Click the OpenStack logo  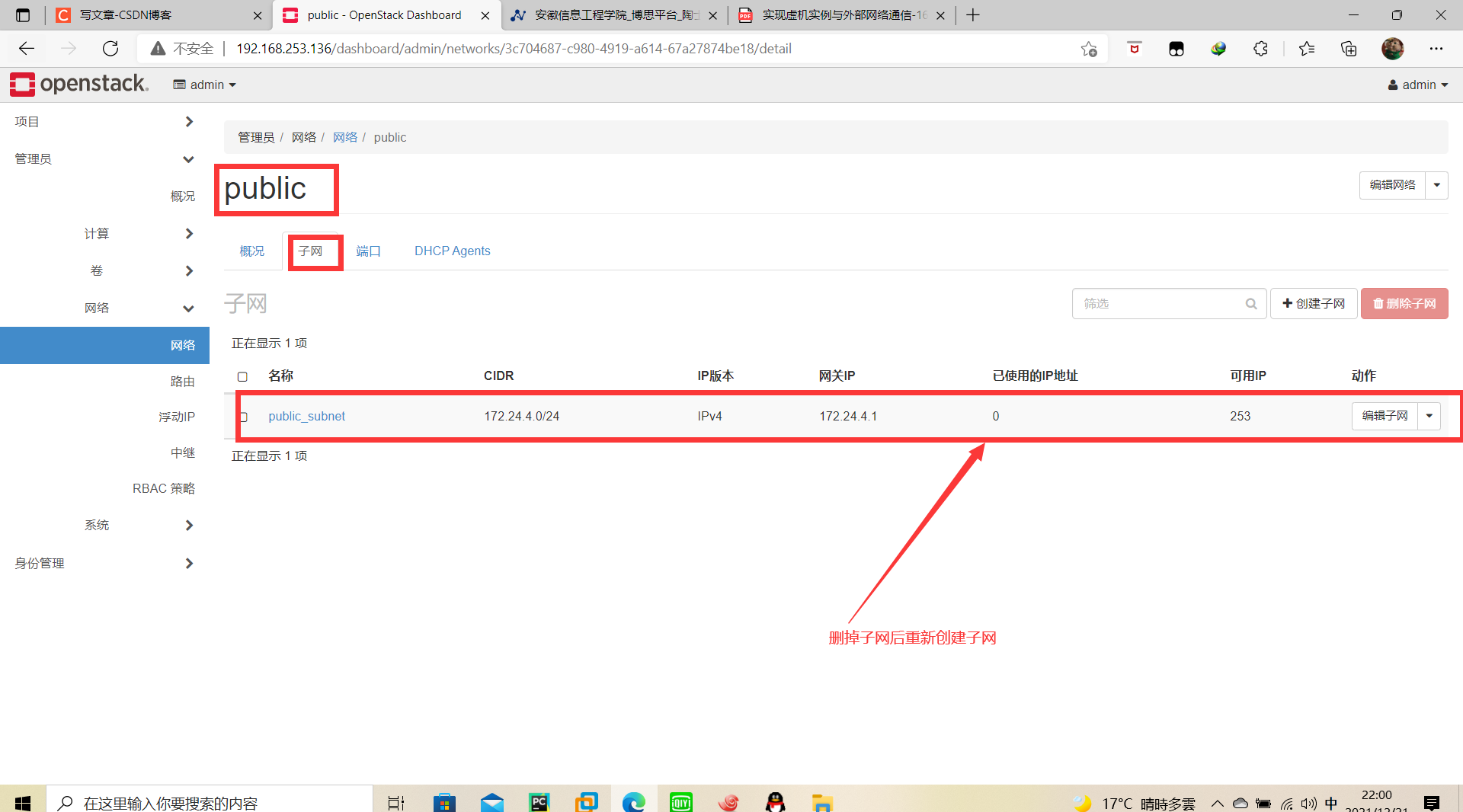(79, 85)
